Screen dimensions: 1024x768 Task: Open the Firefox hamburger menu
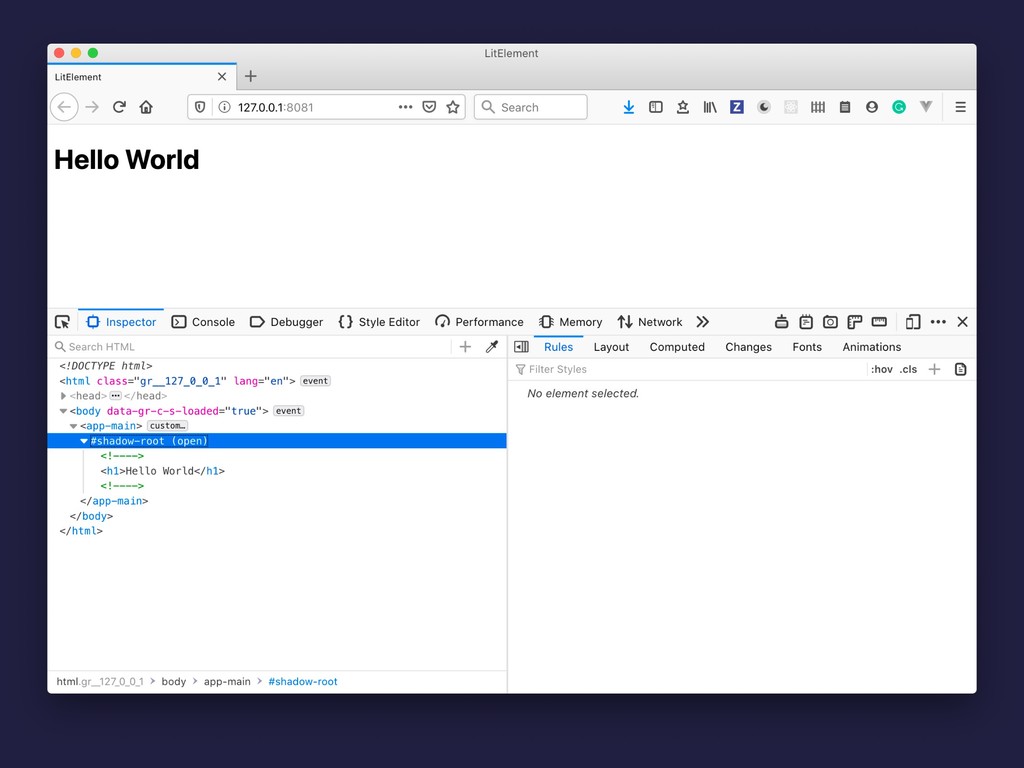[960, 107]
